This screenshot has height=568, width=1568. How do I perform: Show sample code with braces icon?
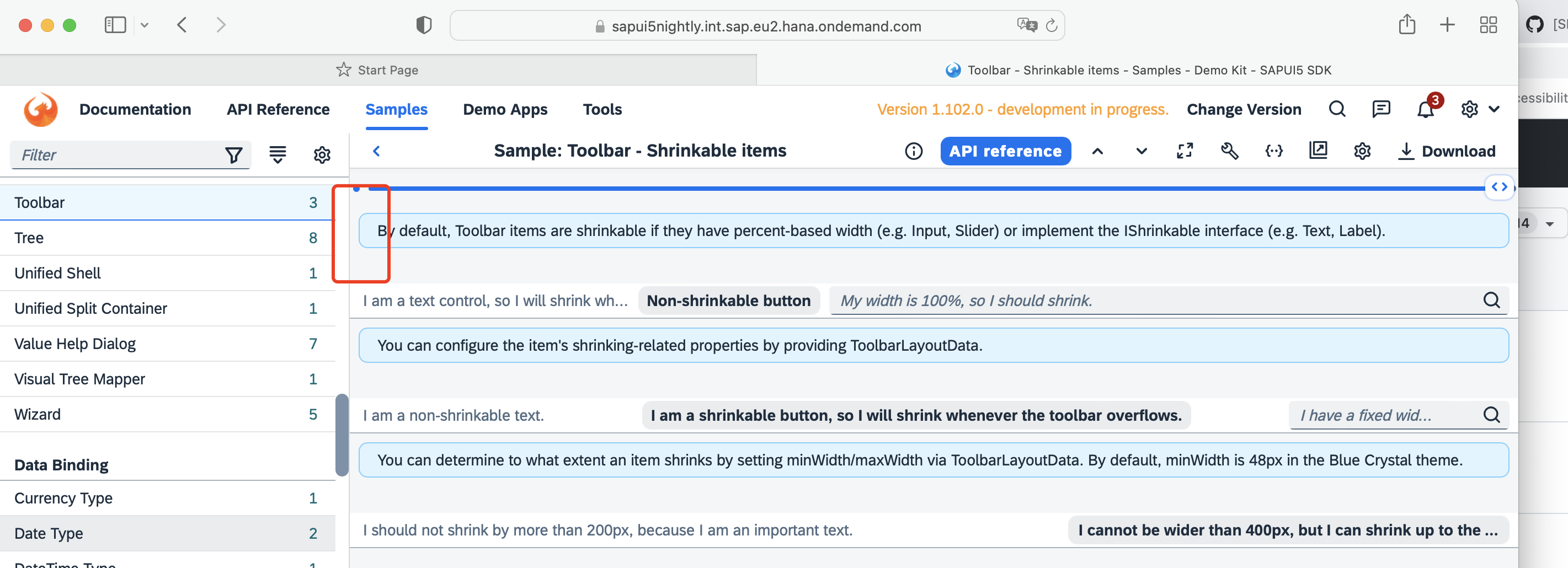point(1273,152)
